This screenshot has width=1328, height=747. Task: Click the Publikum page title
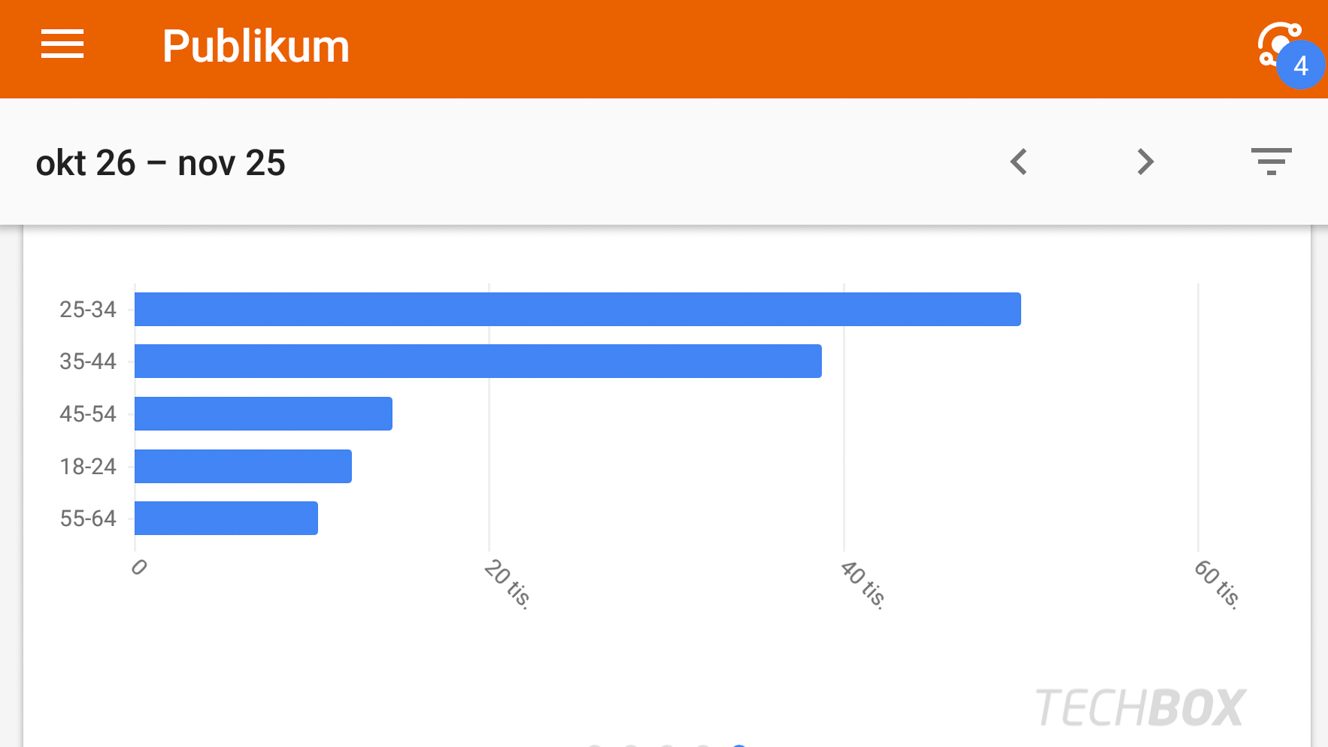pos(256,46)
